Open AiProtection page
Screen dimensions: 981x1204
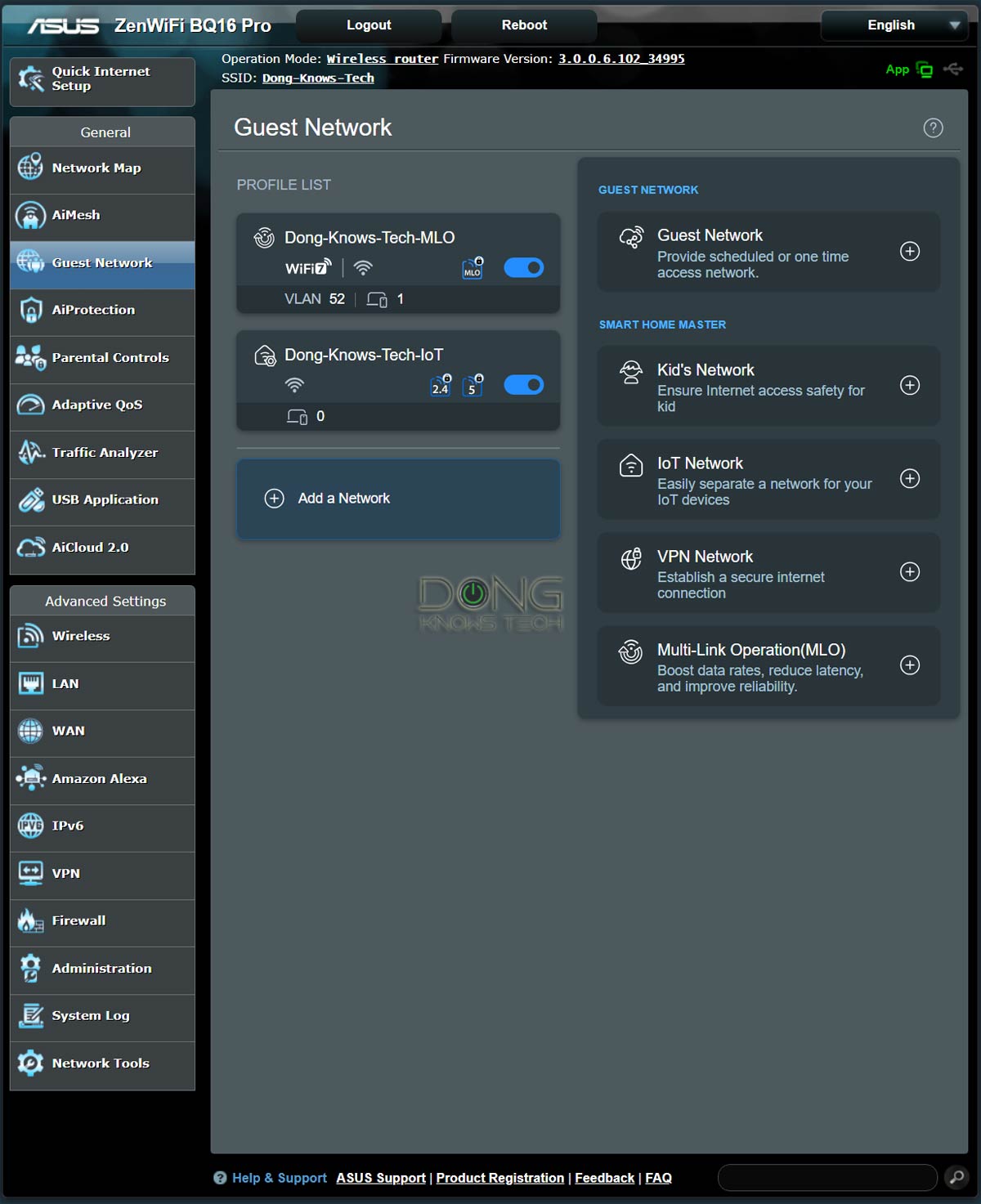coord(102,311)
